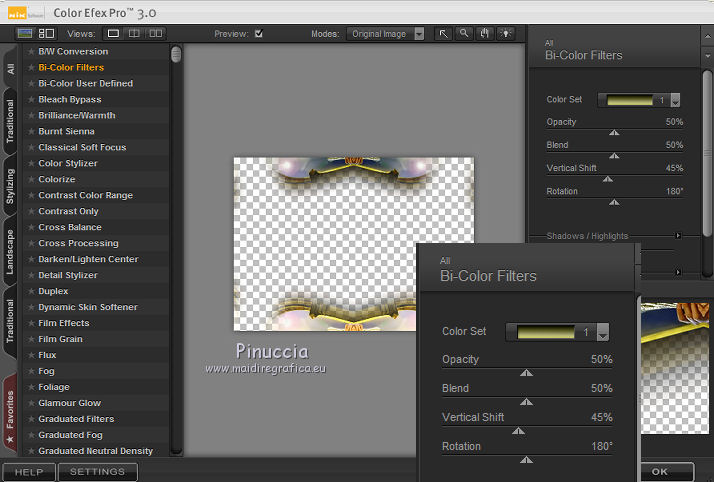This screenshot has width=714, height=482.
Task: Click star icon beside Fog
Action: pos(31,371)
